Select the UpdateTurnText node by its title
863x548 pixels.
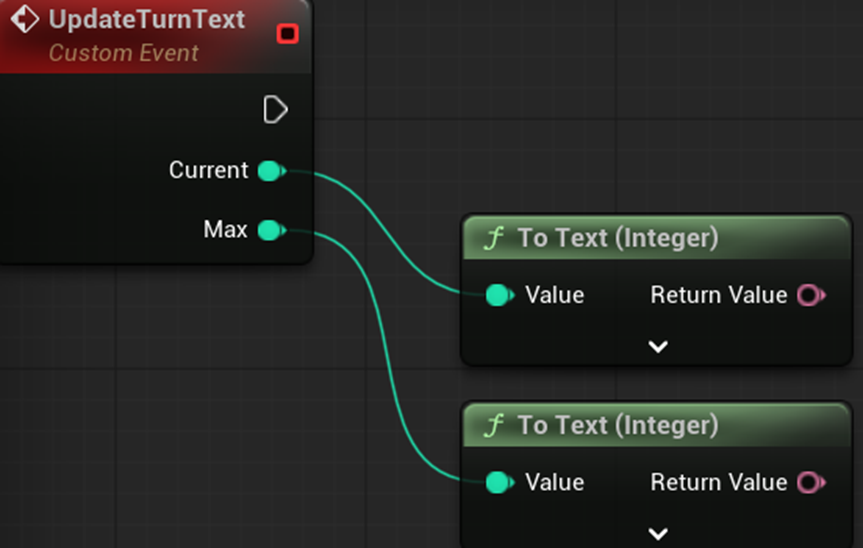(146, 20)
